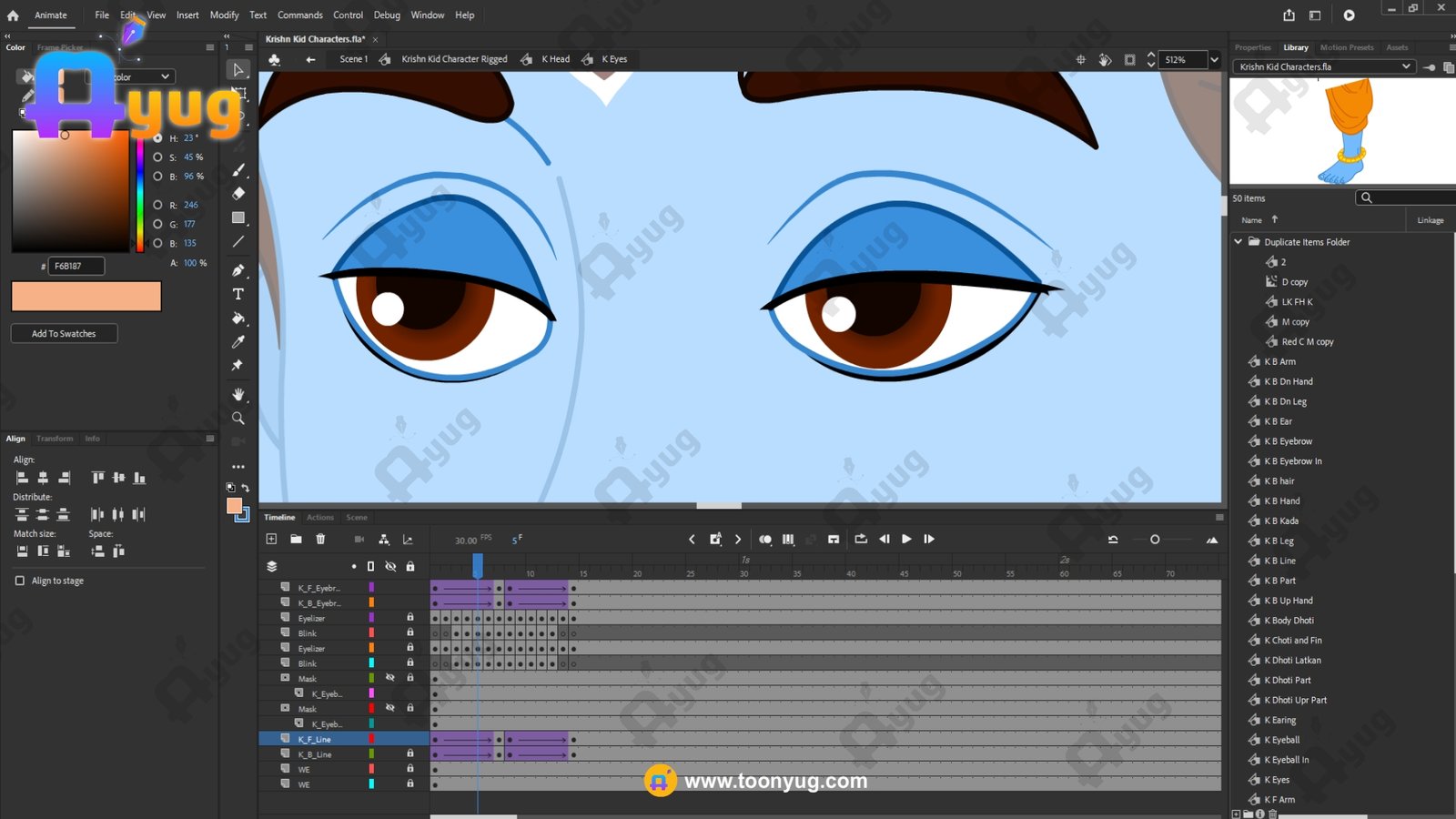This screenshot has height=819, width=1456.
Task: Show the first hidden Mask layer
Action: 390,678
